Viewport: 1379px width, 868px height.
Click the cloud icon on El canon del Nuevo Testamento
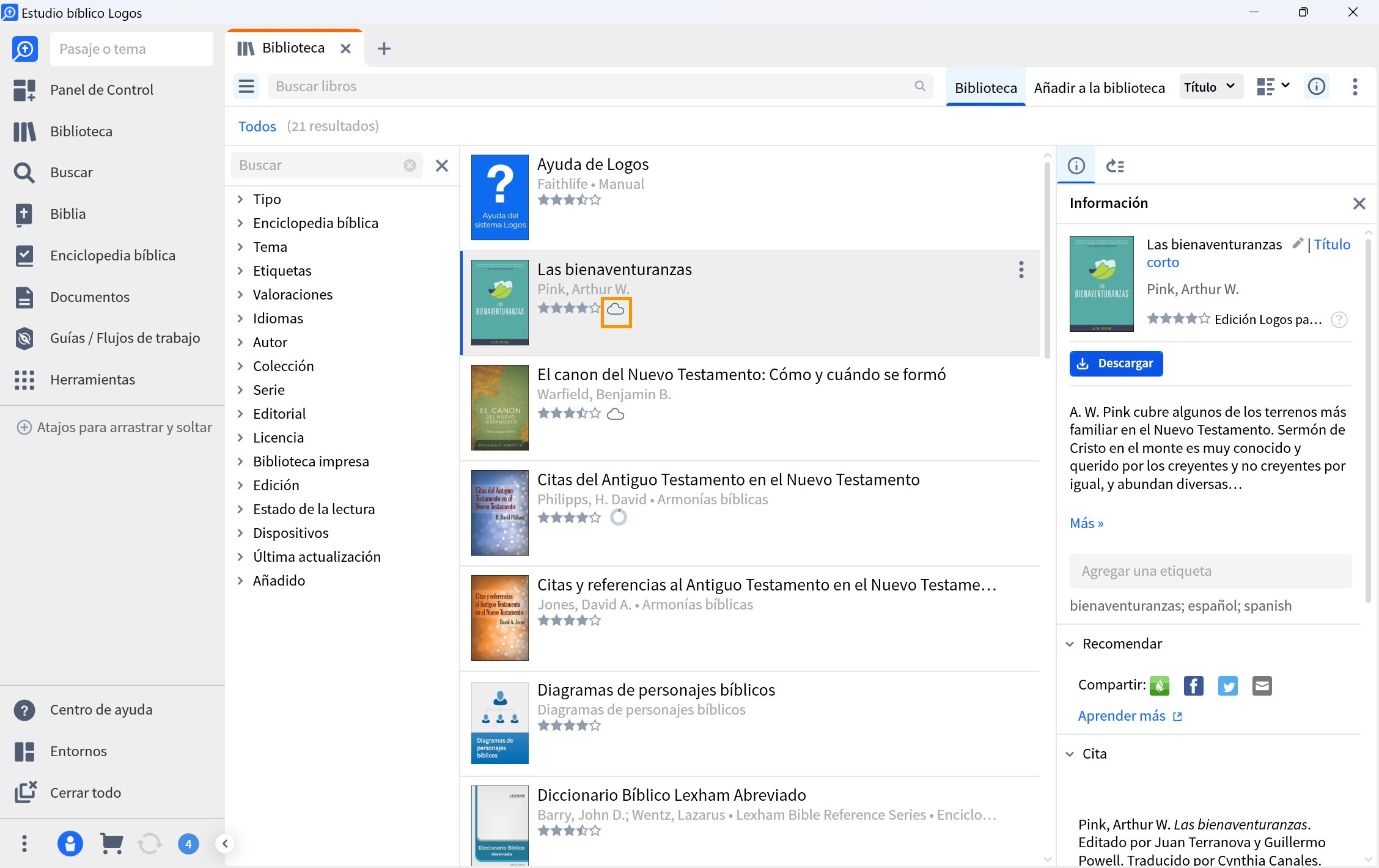(x=616, y=414)
